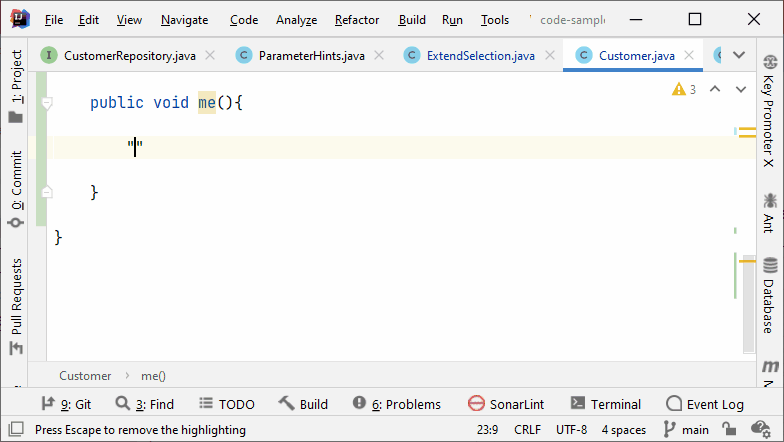Open the TODO tool window
The image size is (784, 442).
point(226,404)
